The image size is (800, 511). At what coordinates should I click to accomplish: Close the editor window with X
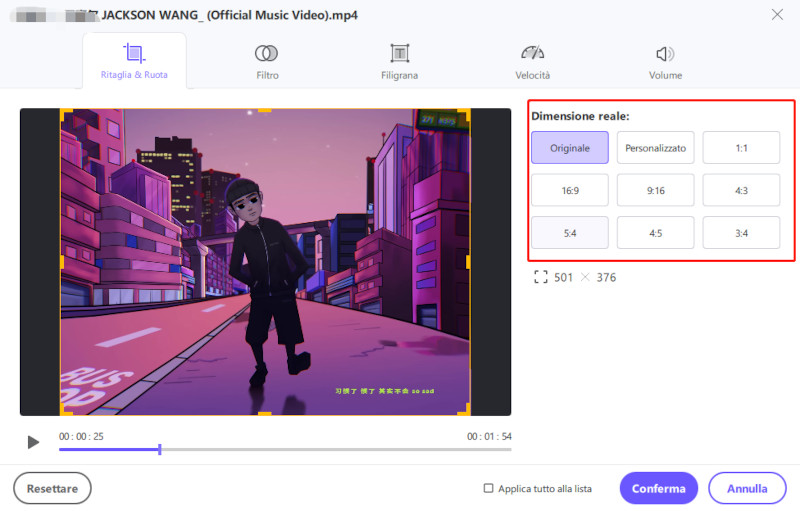pos(777,14)
